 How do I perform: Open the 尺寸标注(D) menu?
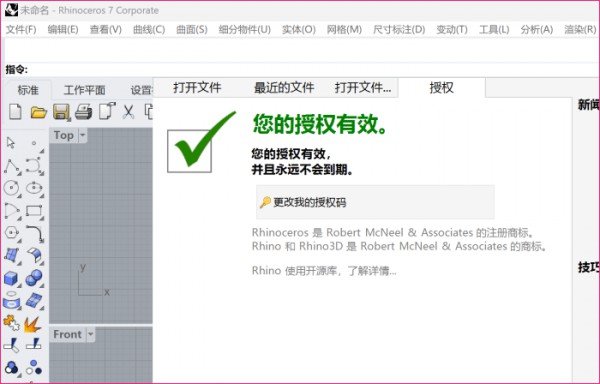point(399,29)
